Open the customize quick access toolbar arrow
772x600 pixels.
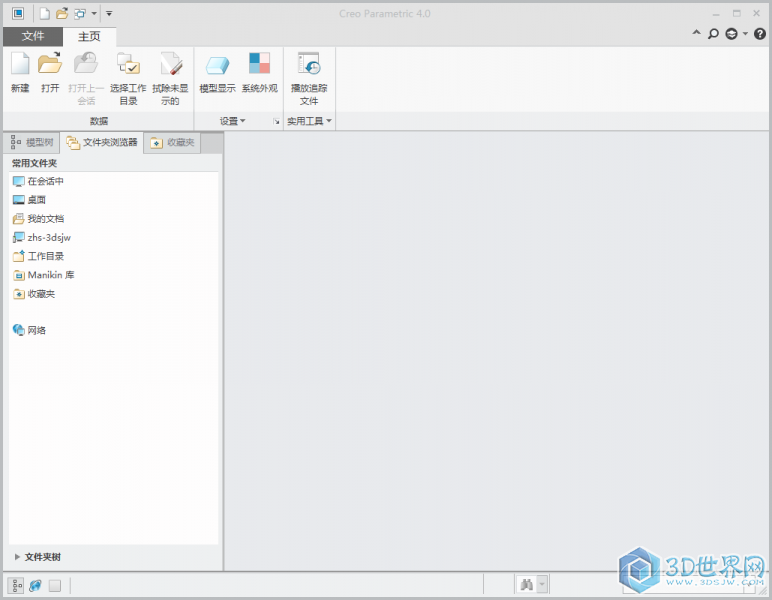click(109, 14)
